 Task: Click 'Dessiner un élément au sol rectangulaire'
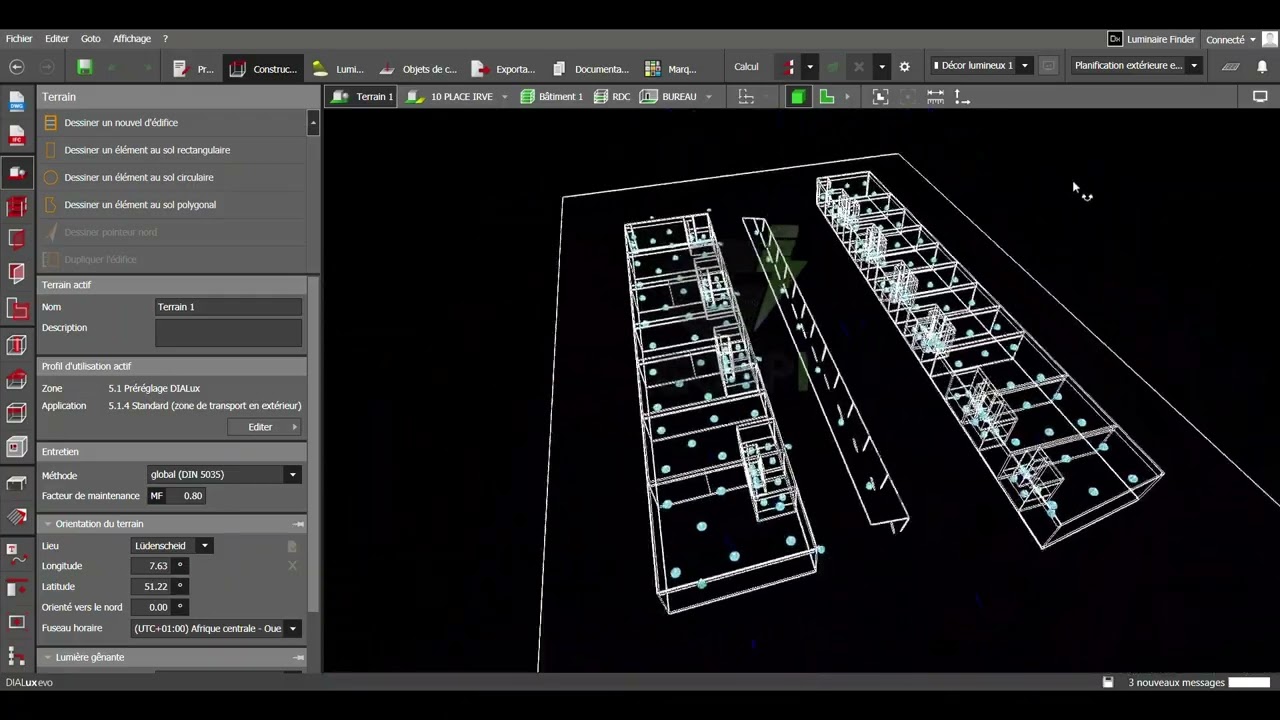point(147,150)
